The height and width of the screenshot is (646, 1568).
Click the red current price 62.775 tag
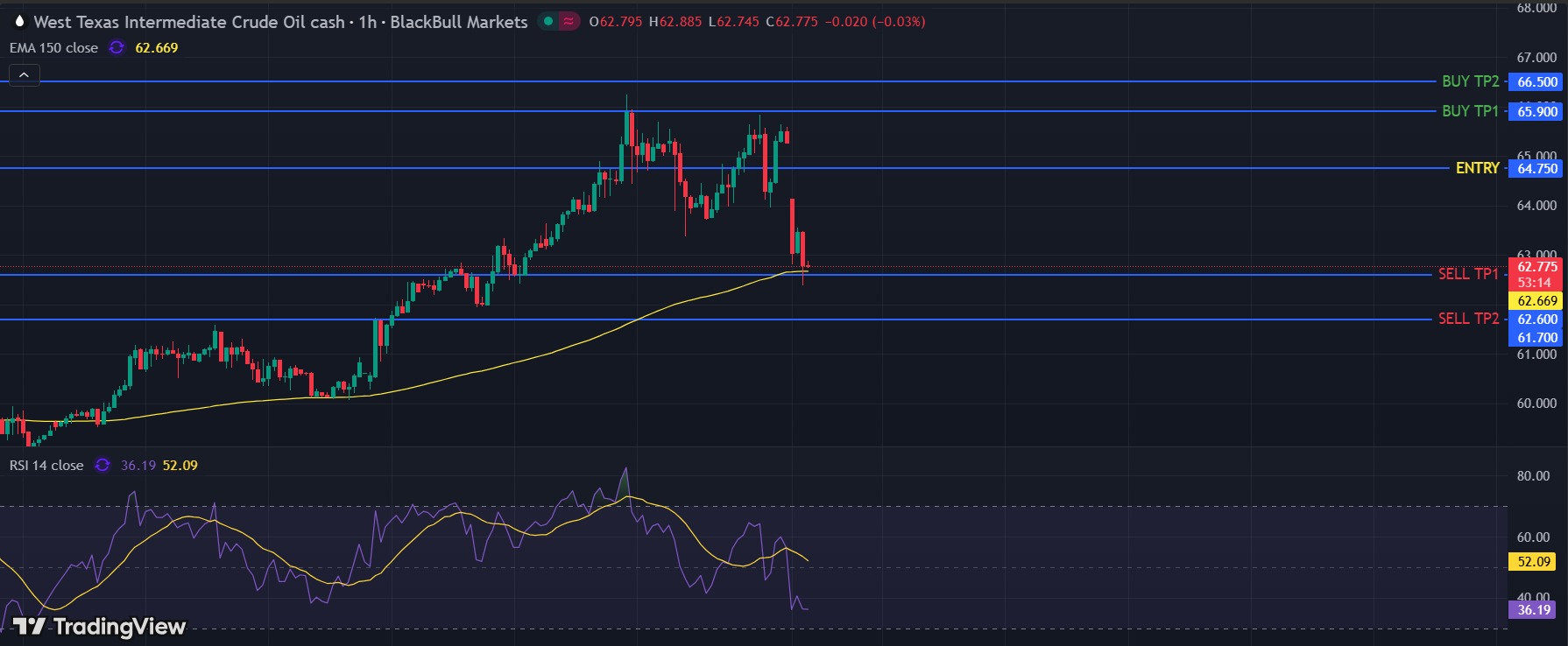[x=1536, y=267]
